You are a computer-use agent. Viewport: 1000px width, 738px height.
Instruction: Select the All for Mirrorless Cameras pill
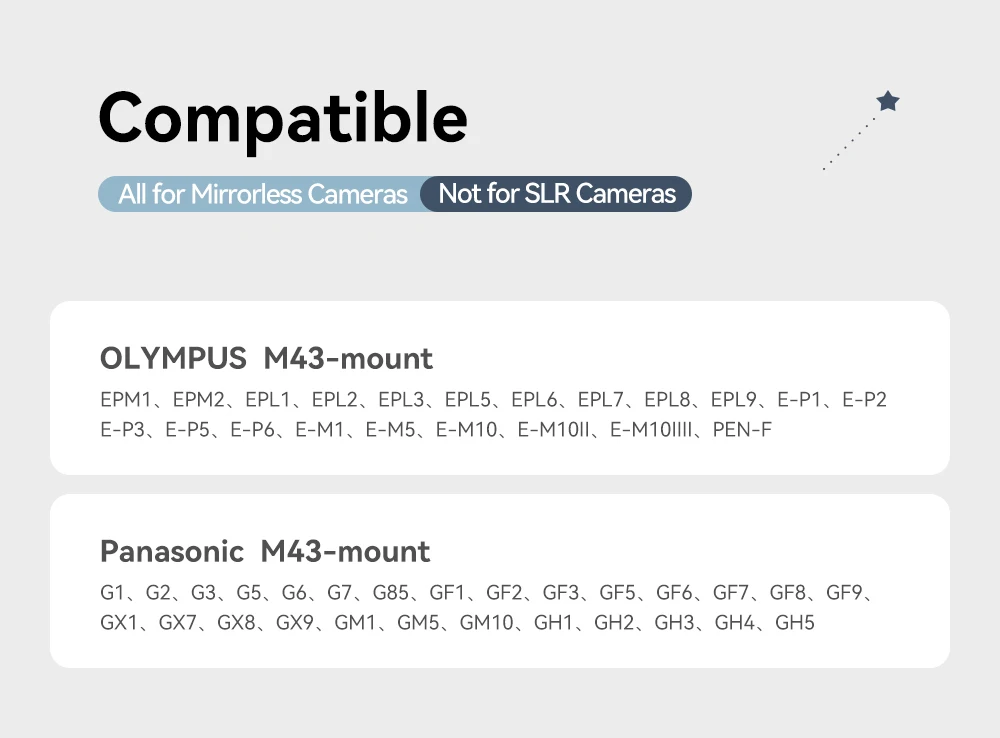[262, 194]
